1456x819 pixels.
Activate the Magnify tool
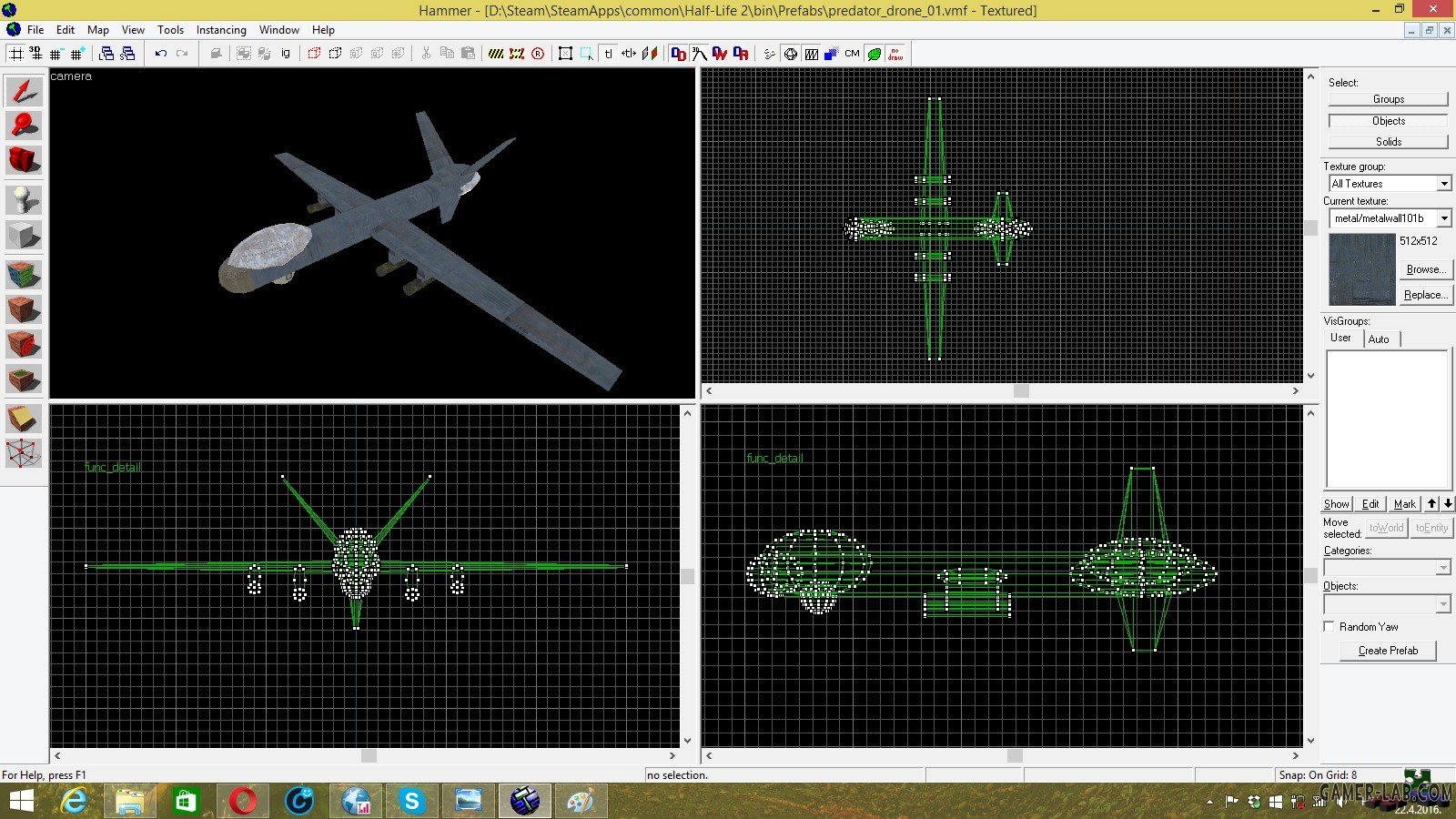tap(25, 126)
